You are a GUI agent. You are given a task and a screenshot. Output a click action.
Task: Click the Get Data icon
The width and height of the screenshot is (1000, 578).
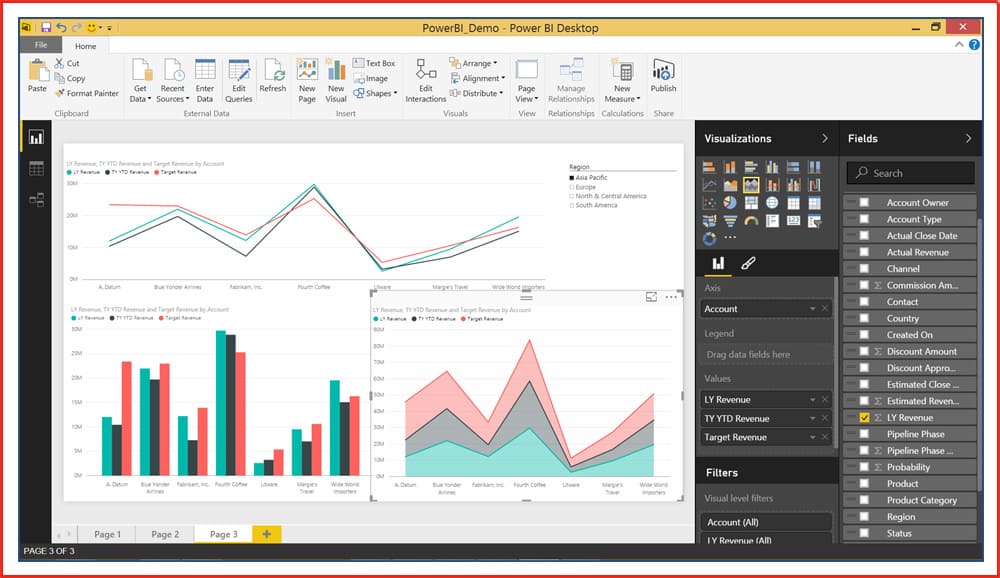(140, 72)
